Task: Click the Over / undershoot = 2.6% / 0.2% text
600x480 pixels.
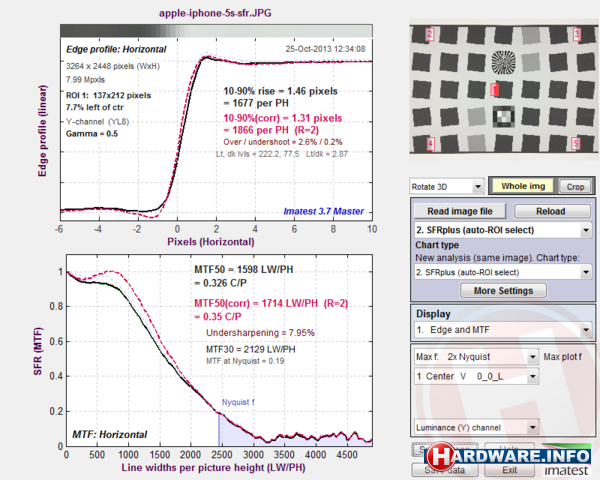Action: 283,142
